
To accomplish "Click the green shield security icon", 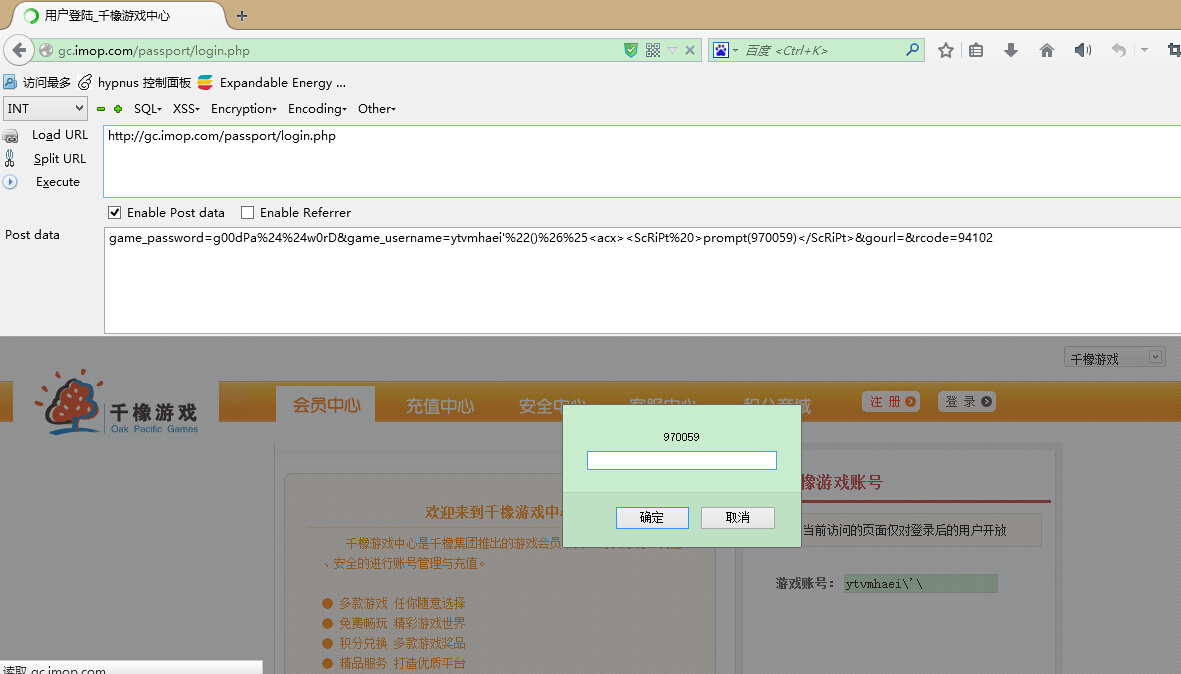I will pos(631,50).
